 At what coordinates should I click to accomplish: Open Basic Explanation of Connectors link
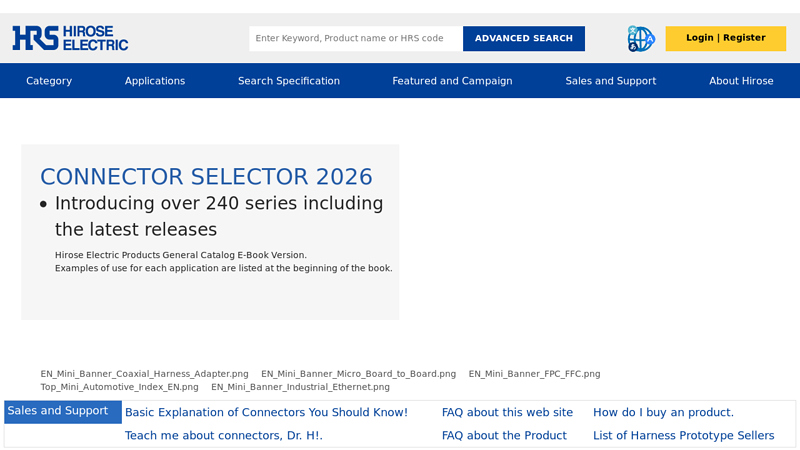[266, 412]
